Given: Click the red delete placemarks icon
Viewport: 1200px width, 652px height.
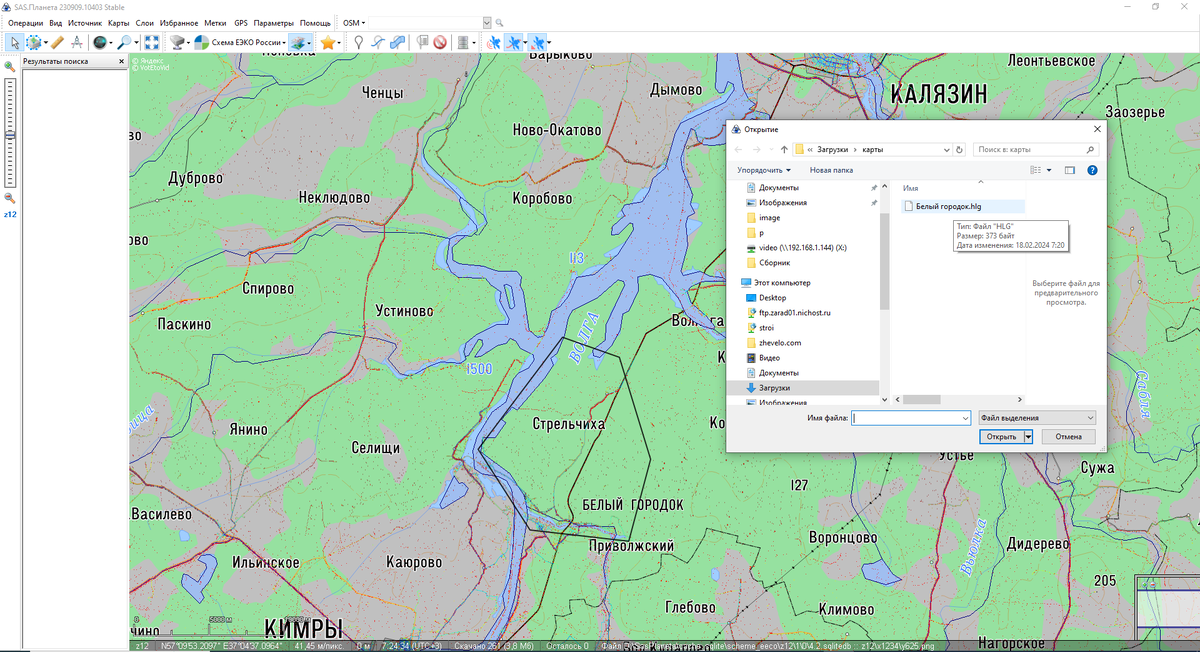Looking at the screenshot, I should [439, 43].
